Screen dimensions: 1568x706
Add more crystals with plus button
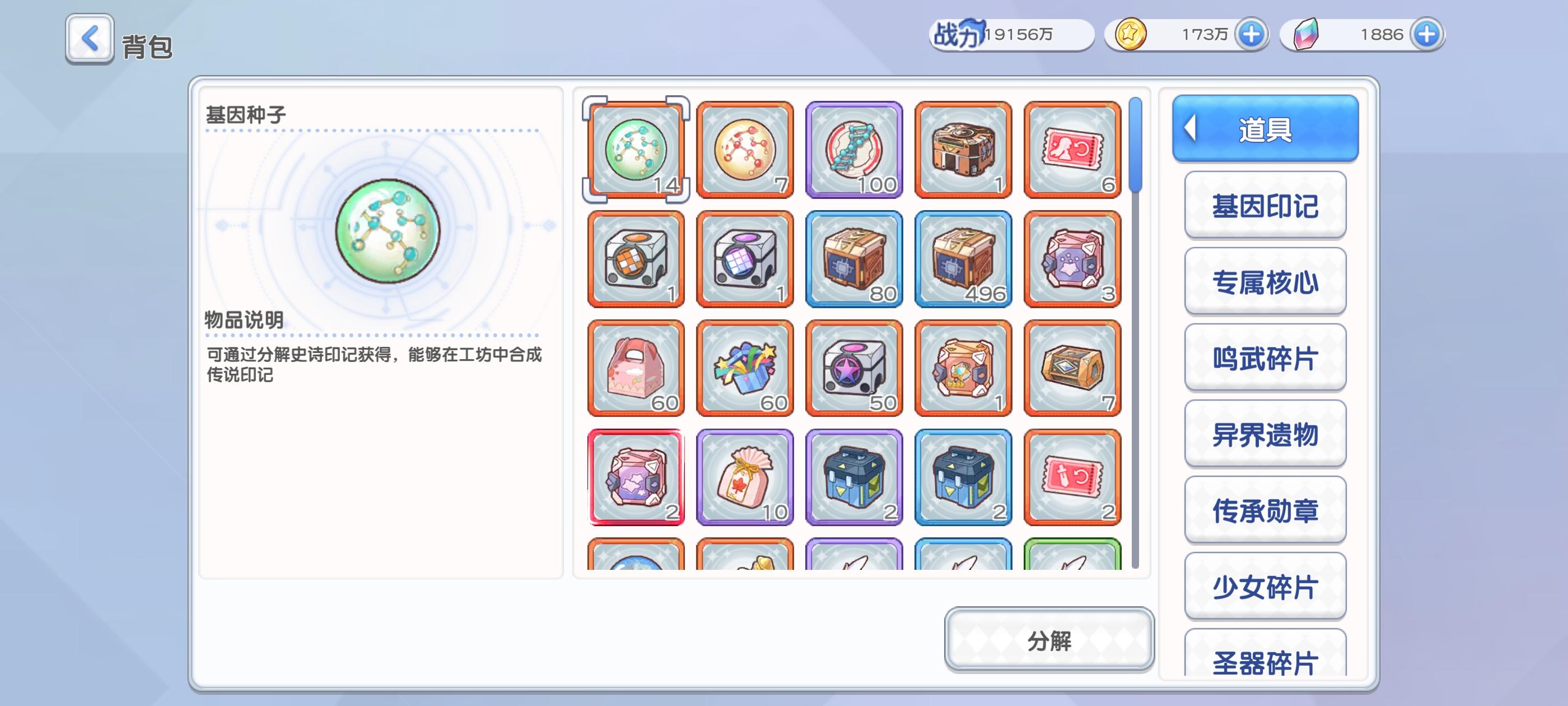(1427, 34)
